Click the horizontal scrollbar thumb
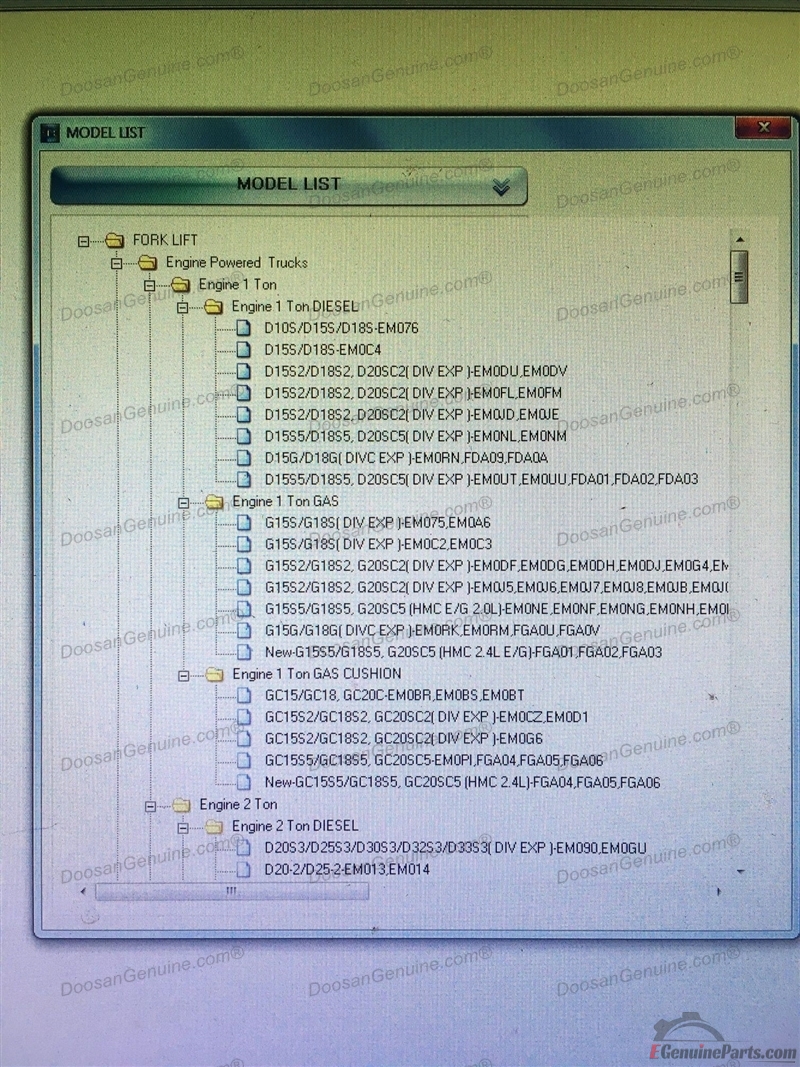The height and width of the screenshot is (1067, 800). coord(232,890)
